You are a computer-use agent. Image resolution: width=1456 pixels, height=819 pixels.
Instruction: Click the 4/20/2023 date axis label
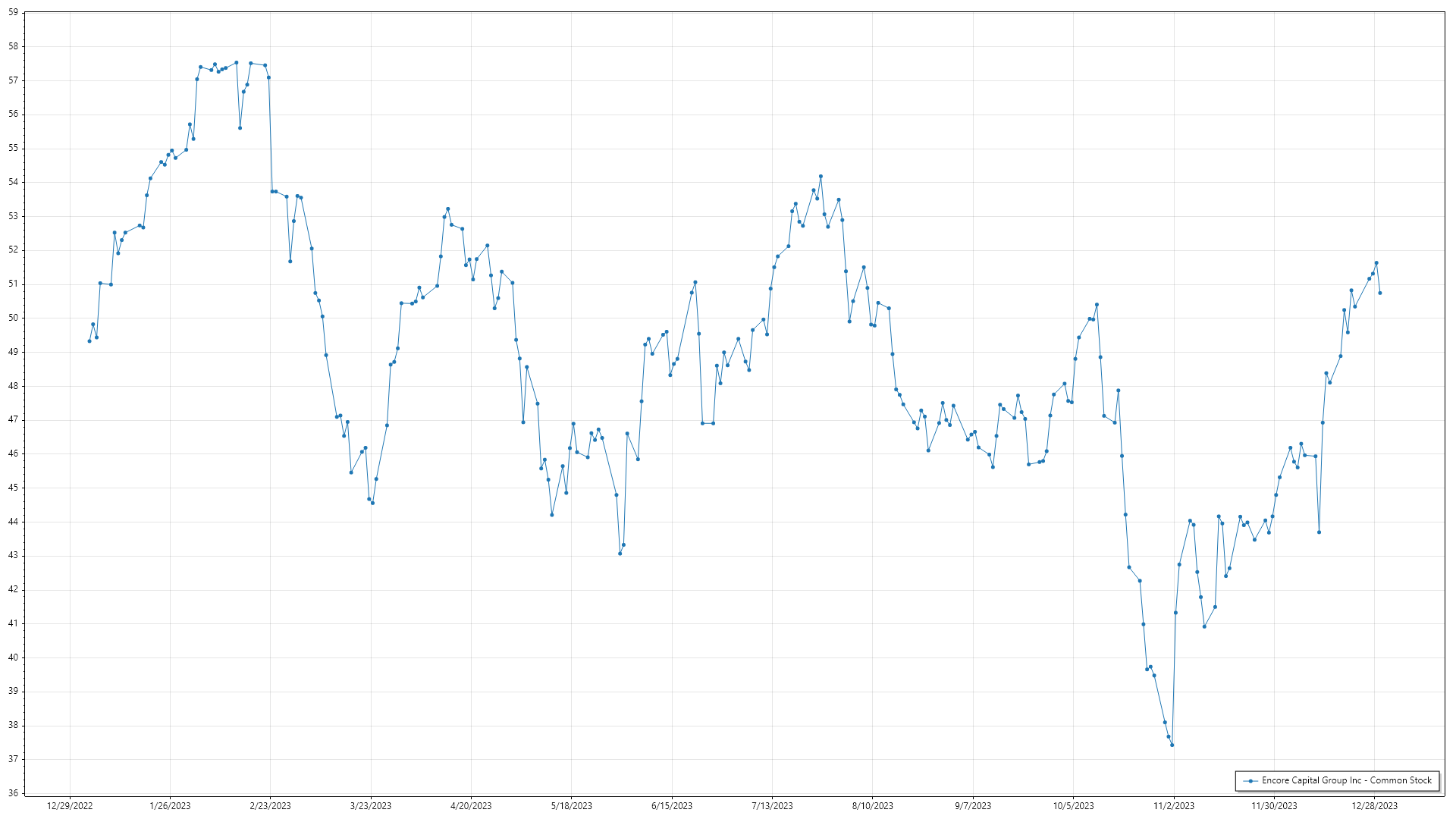coord(471,806)
